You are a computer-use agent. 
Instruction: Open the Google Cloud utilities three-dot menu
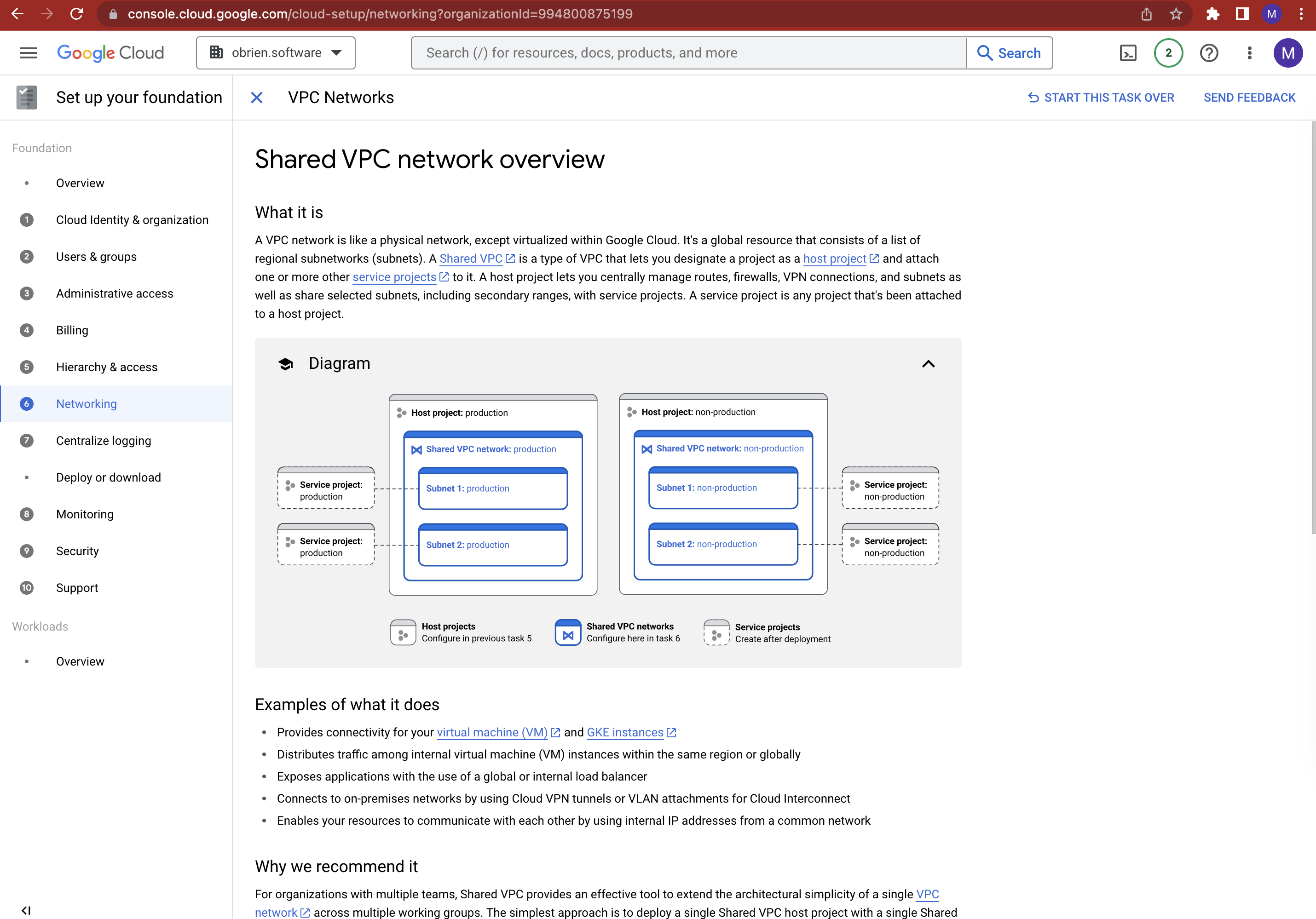(1250, 53)
